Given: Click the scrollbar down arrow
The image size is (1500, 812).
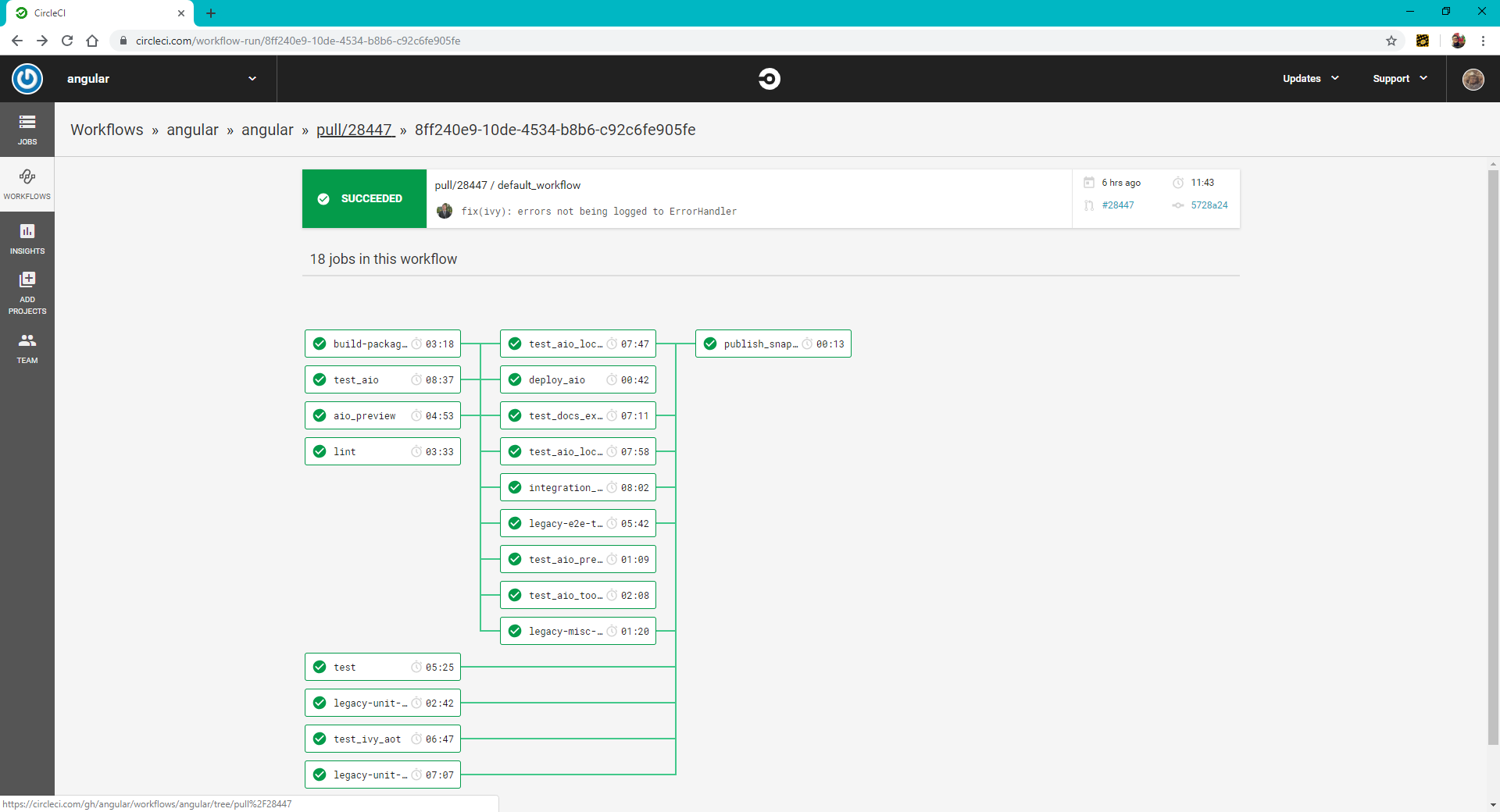Looking at the screenshot, I should tap(1493, 804).
